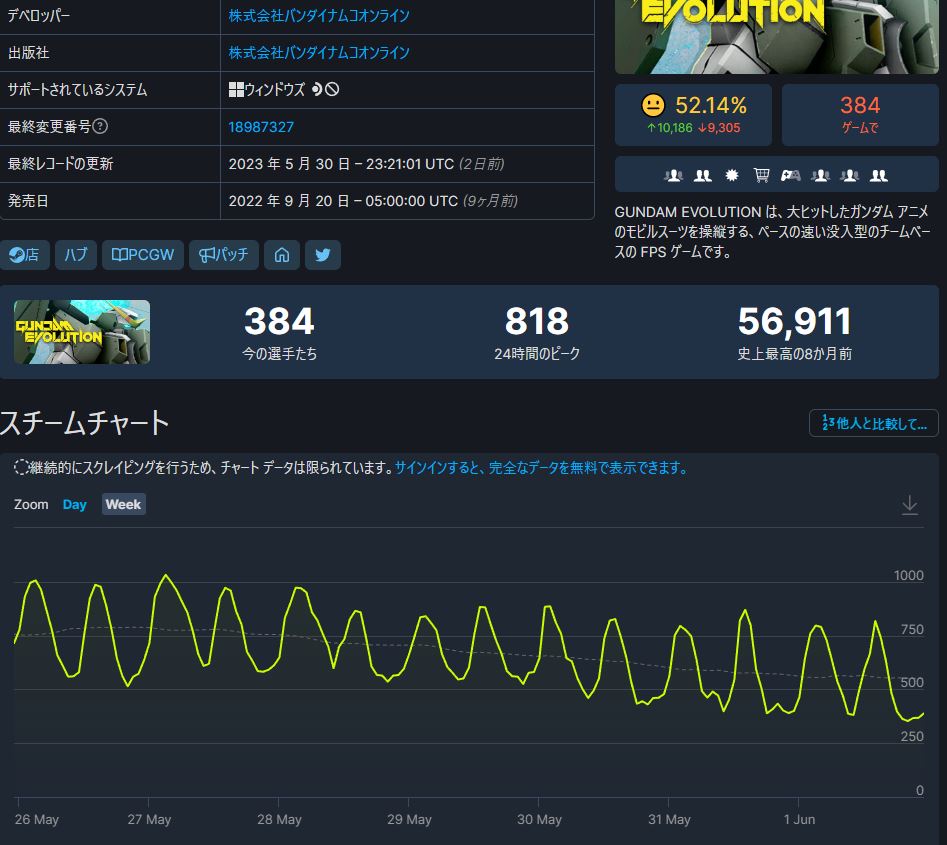Click the starburst category icon
This screenshot has height=845, width=947.
(x=732, y=176)
